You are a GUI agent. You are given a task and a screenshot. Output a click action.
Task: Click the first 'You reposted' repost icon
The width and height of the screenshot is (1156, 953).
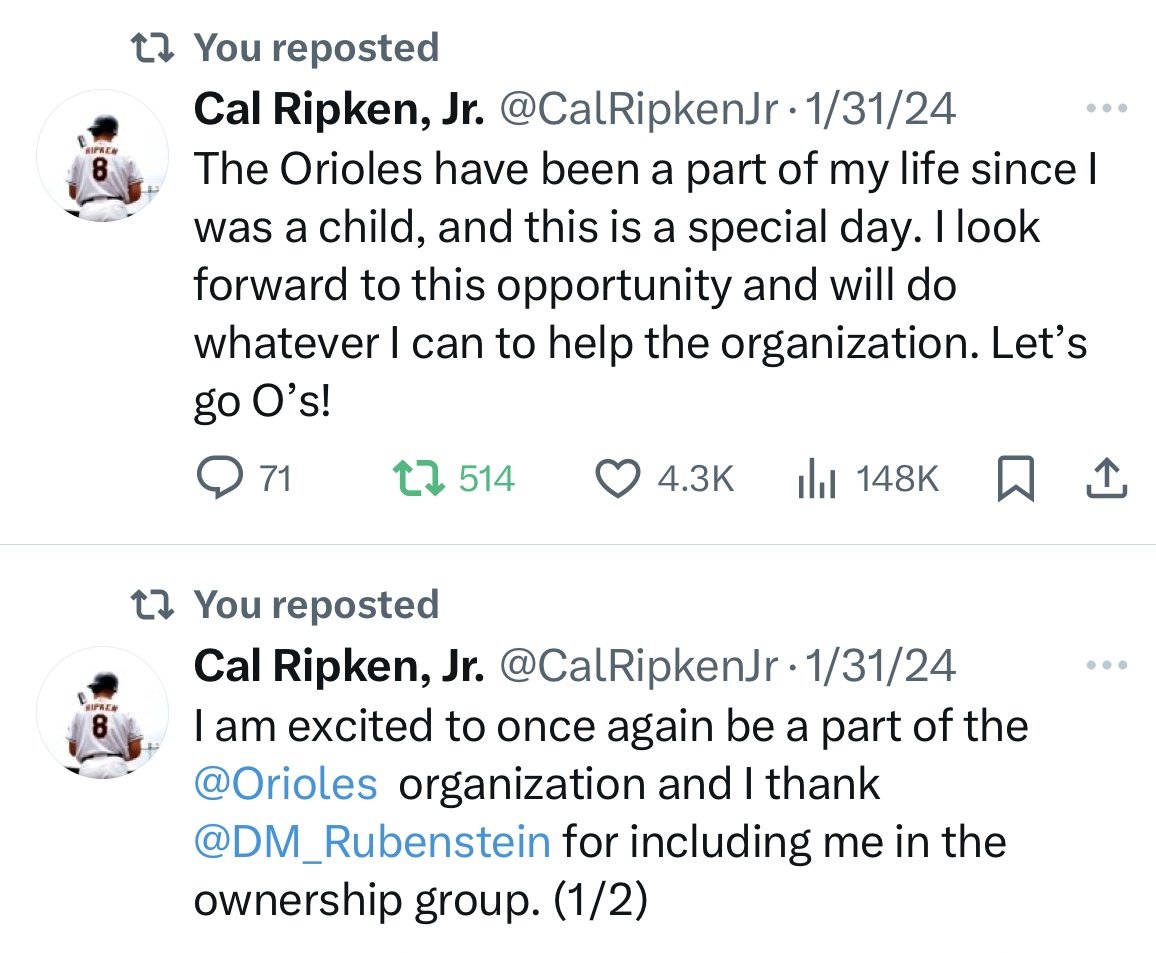152,49
